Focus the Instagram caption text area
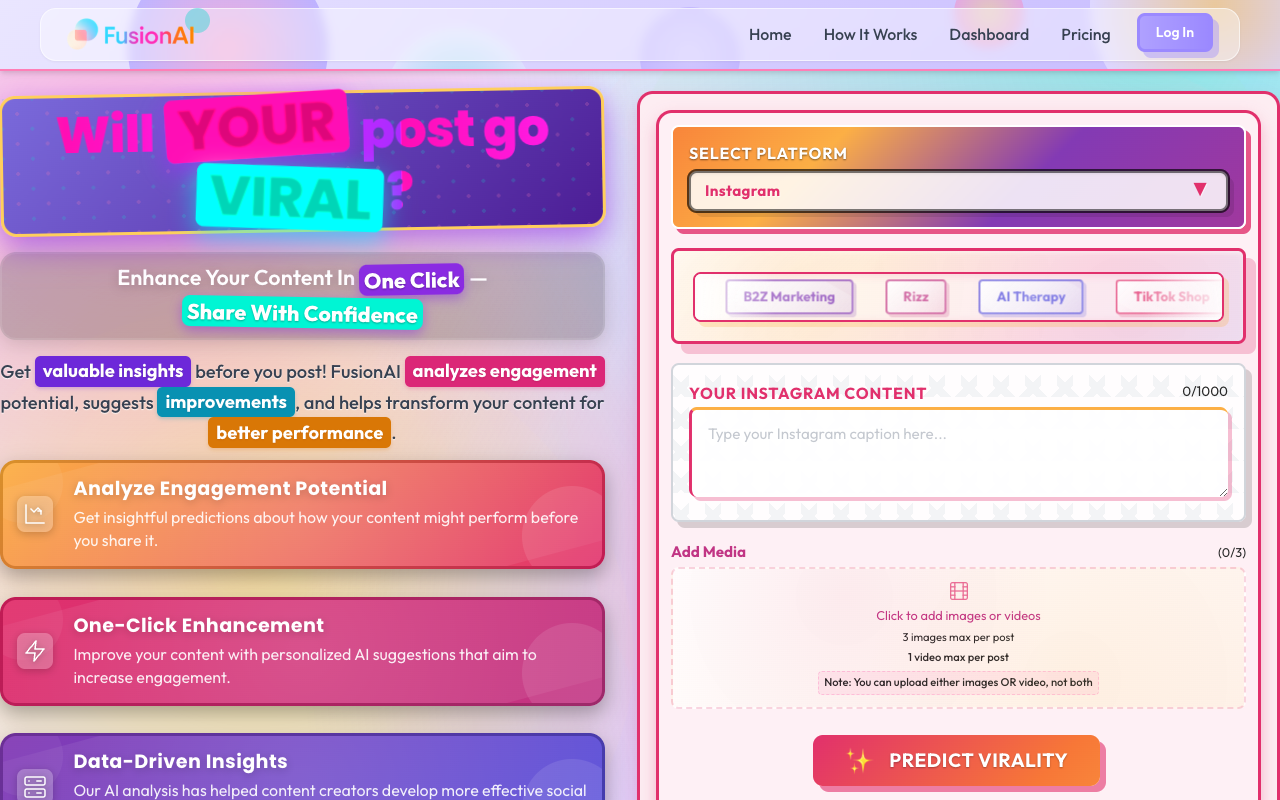 tap(960, 454)
